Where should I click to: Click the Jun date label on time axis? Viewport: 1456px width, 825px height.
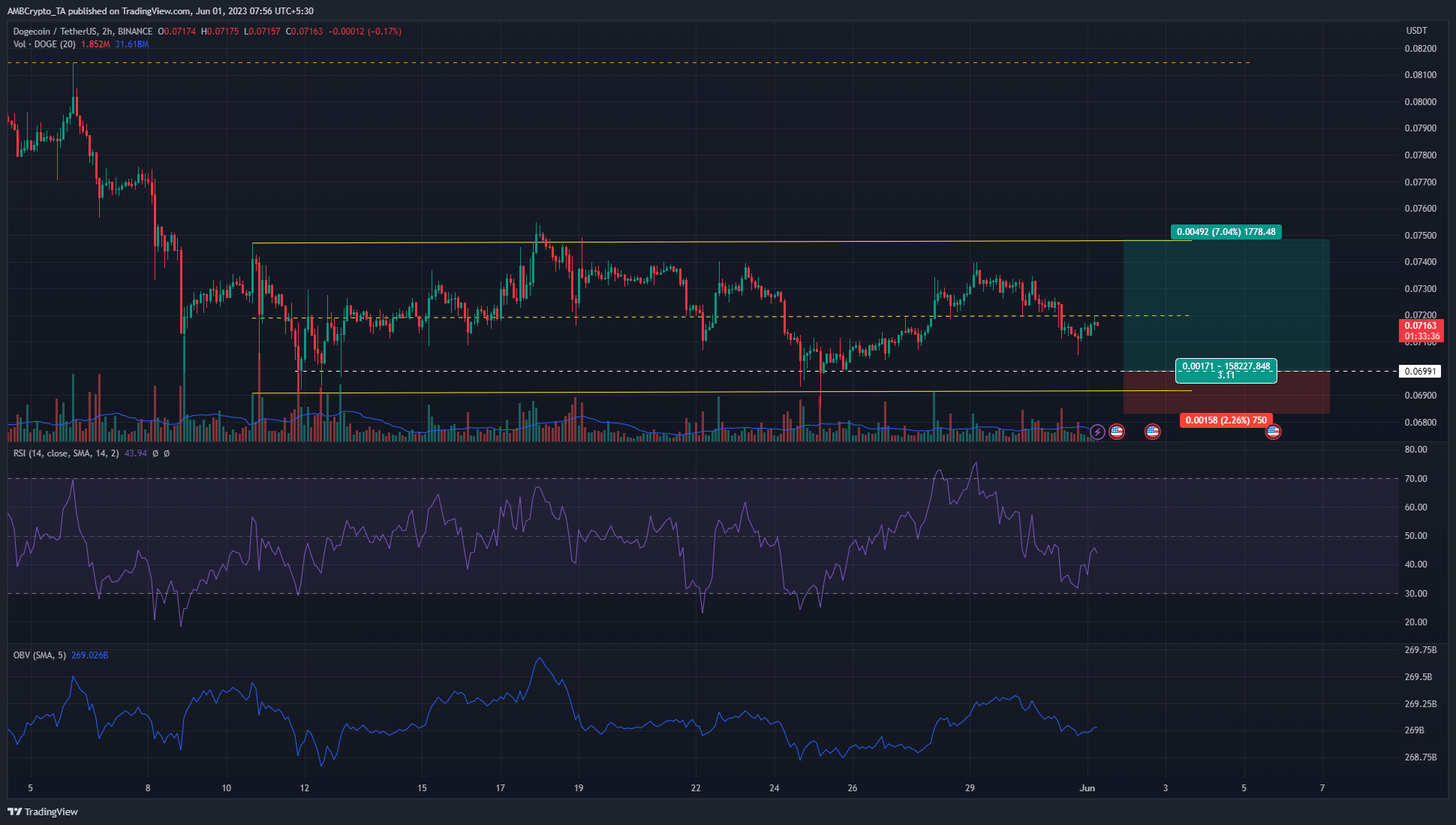1087,788
